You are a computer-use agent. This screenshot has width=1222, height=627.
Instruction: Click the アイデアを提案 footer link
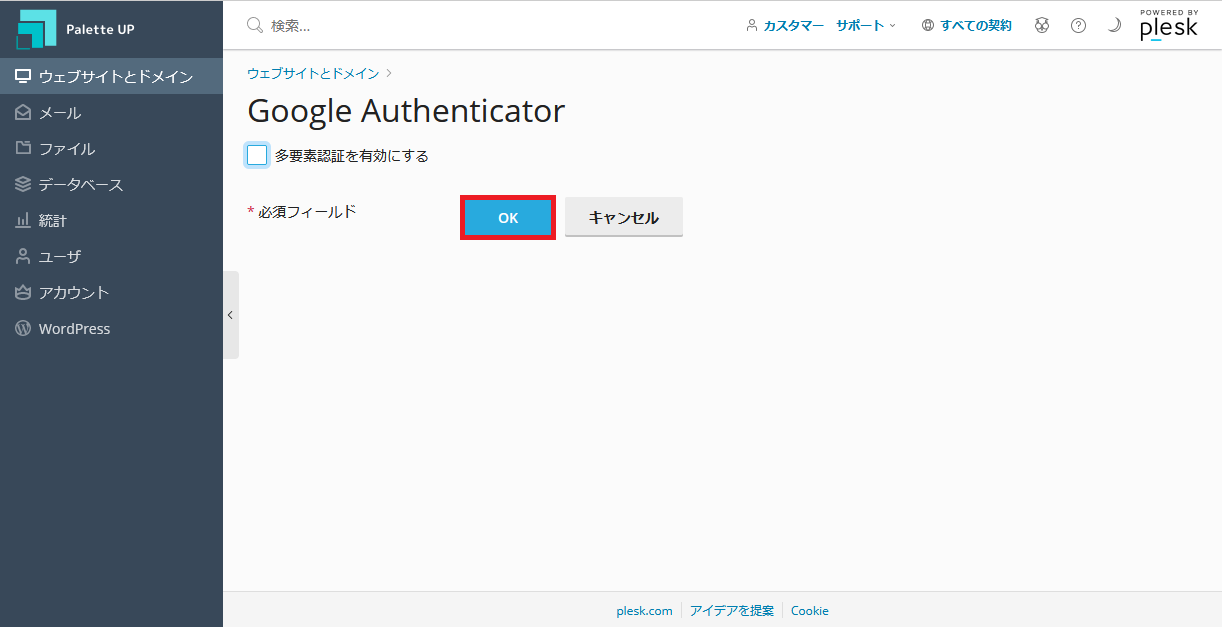[732, 610]
